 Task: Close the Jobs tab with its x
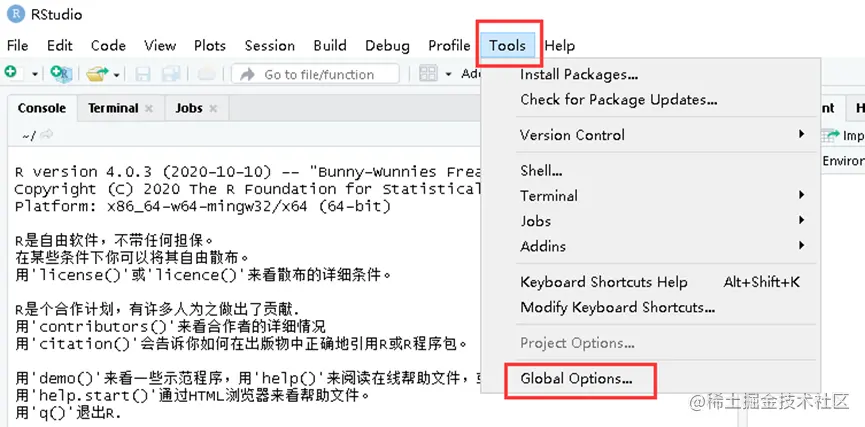click(213, 109)
